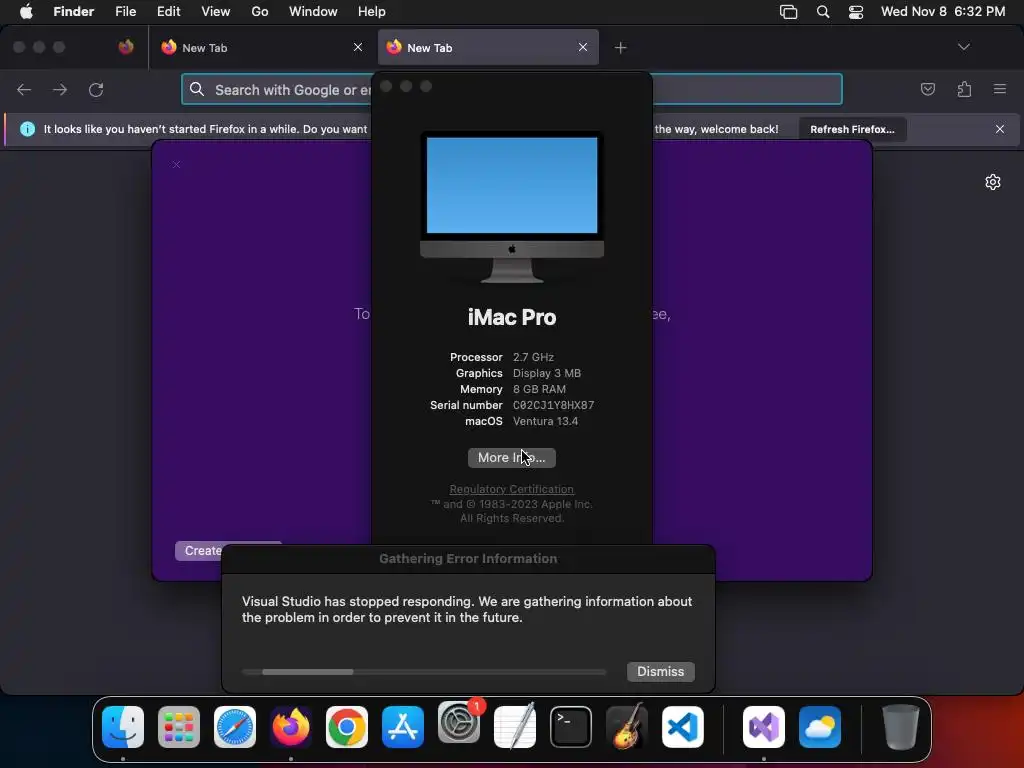Click the Ventura 13.4 version text
Screen dimensions: 1024x768
545,421
